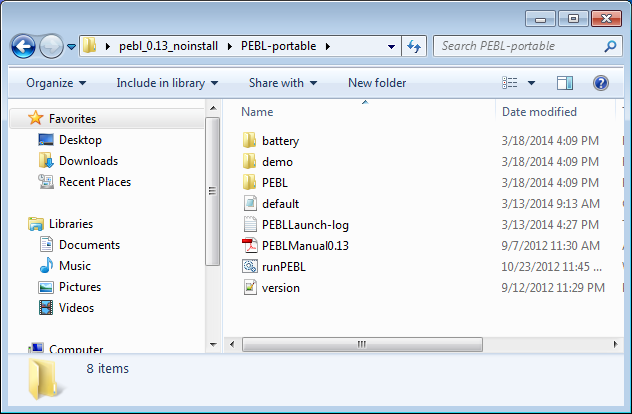
Task: Click the Recent Places icon
Action: point(46,181)
